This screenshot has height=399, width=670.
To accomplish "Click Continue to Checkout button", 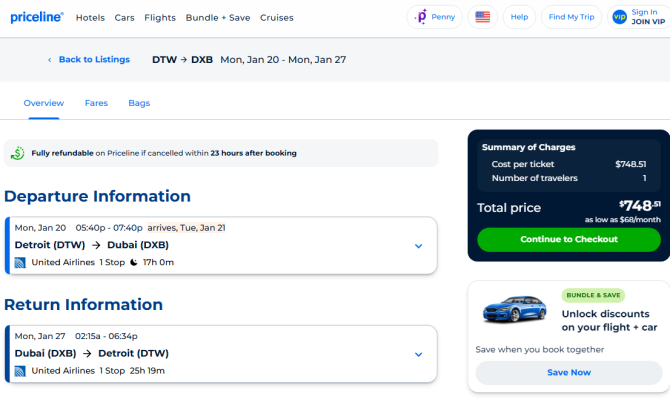I will [x=569, y=239].
